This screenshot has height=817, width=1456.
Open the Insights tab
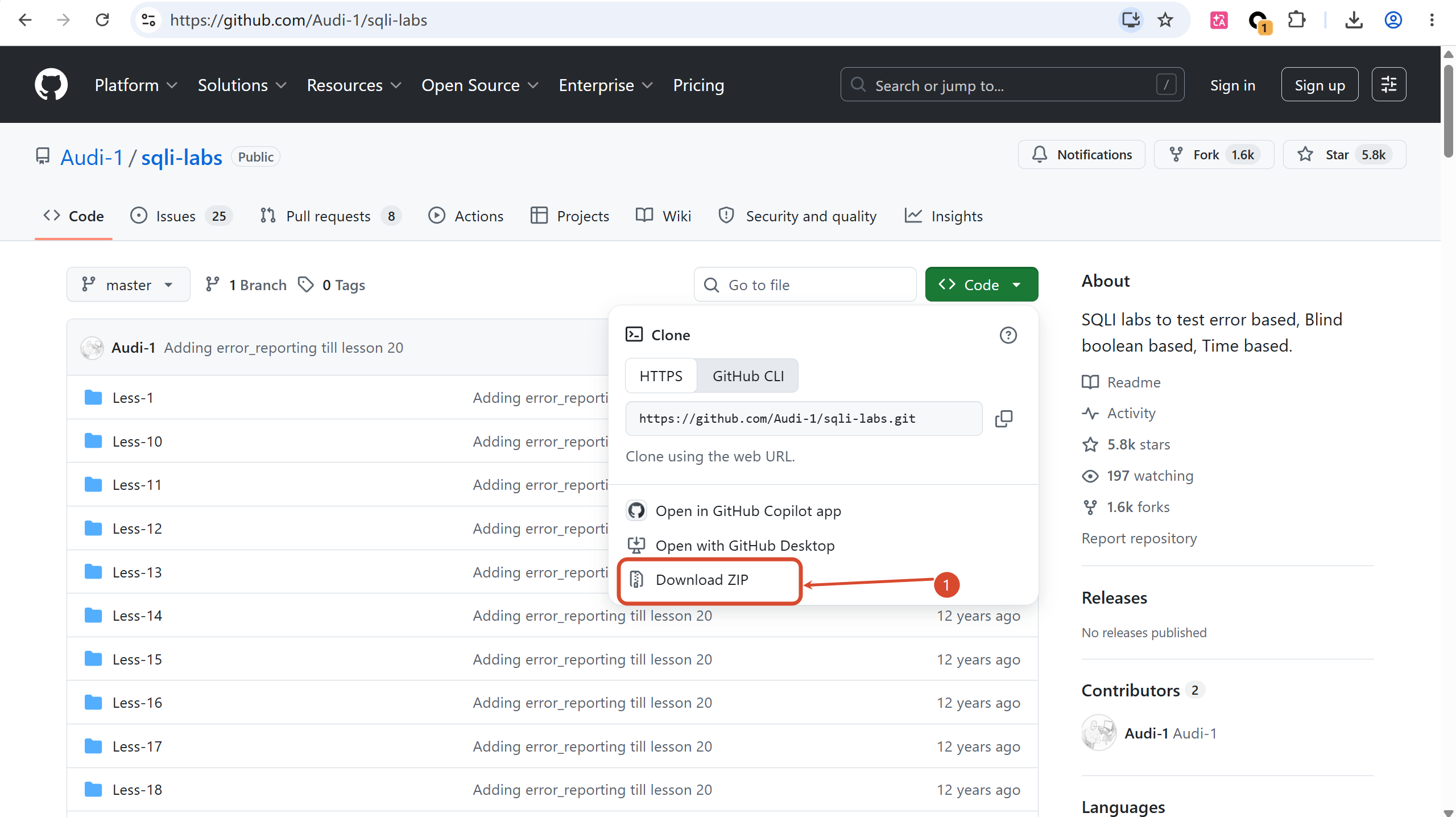click(x=944, y=216)
